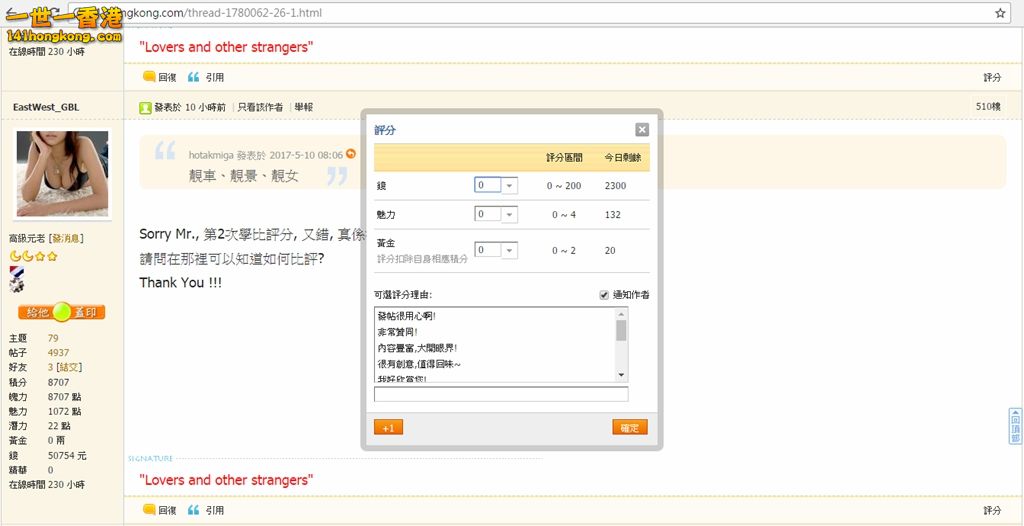Screen dimensions: 1024x526
Task: Expand the 黃金 score dropdown
Action: 509,250
